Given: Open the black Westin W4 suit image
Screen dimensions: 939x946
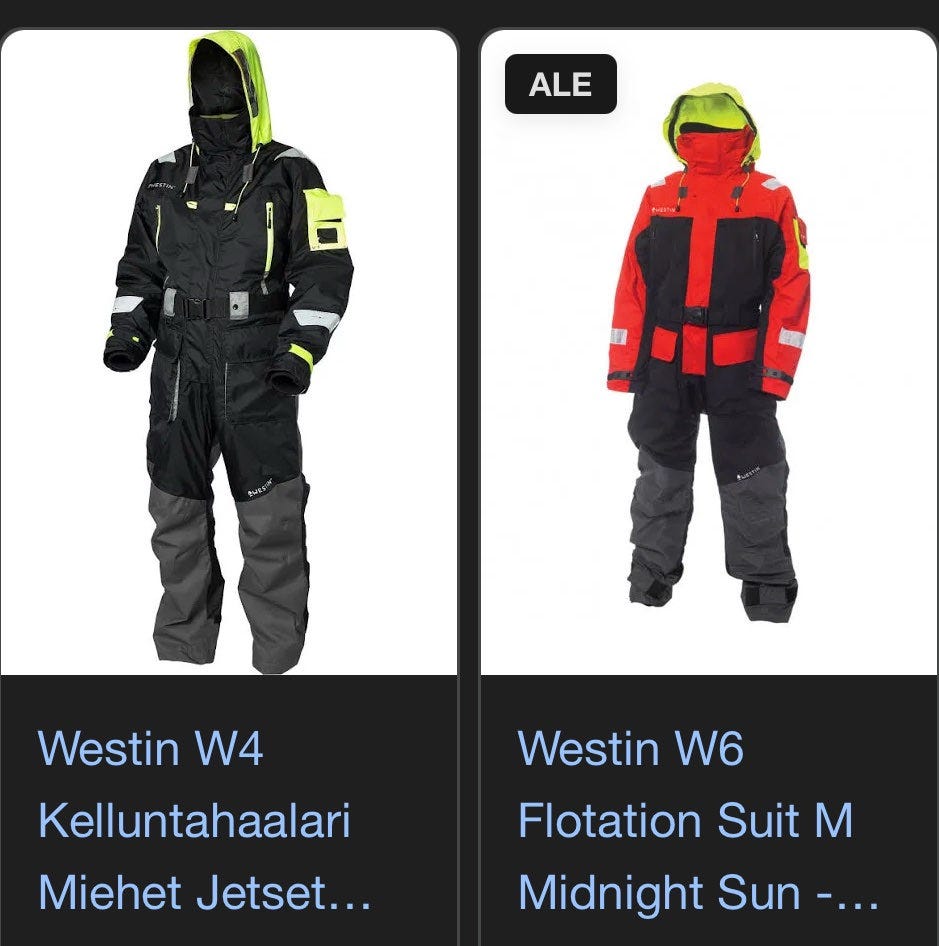Looking at the screenshot, I should click(x=229, y=352).
